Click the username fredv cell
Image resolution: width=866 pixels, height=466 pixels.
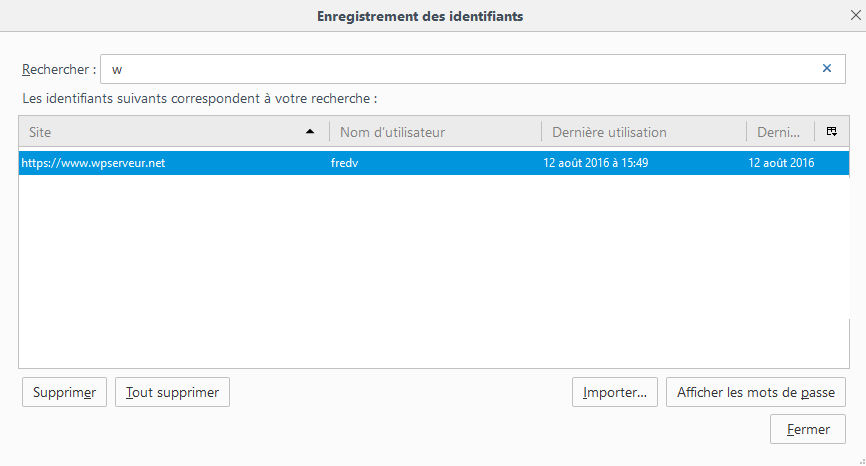[x=345, y=163]
